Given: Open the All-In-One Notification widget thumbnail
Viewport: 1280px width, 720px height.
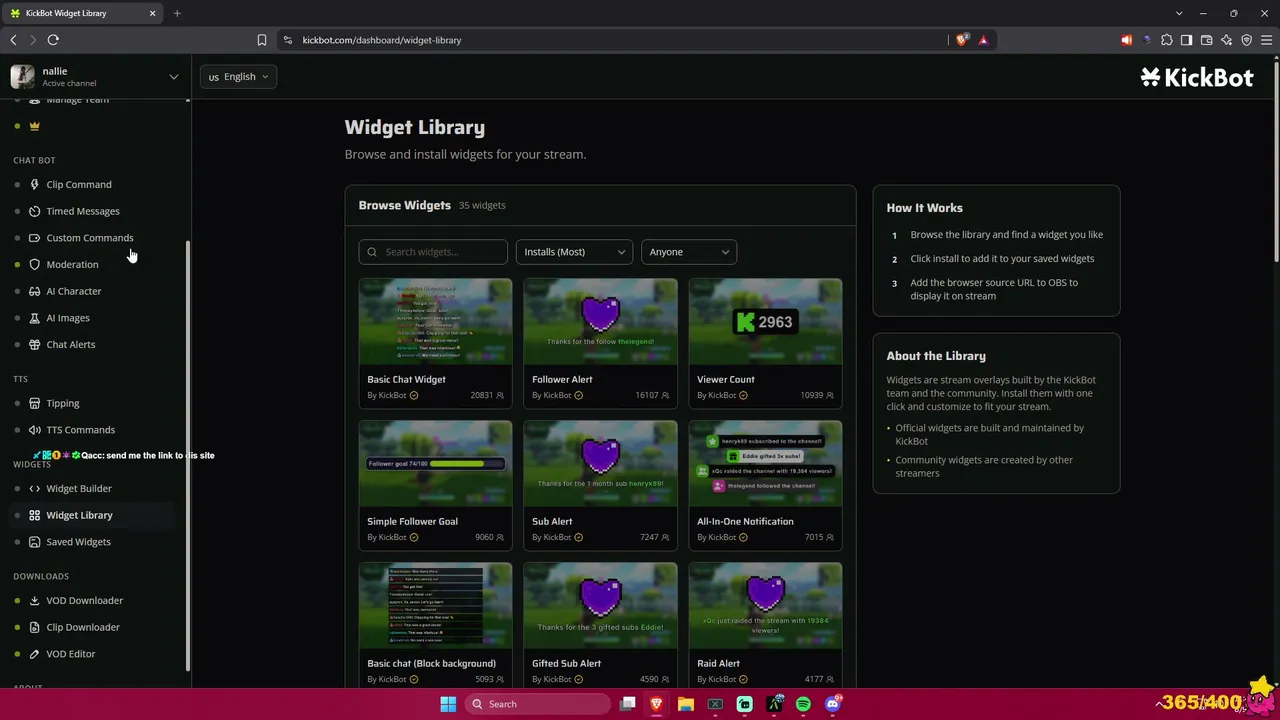Looking at the screenshot, I should (765, 464).
